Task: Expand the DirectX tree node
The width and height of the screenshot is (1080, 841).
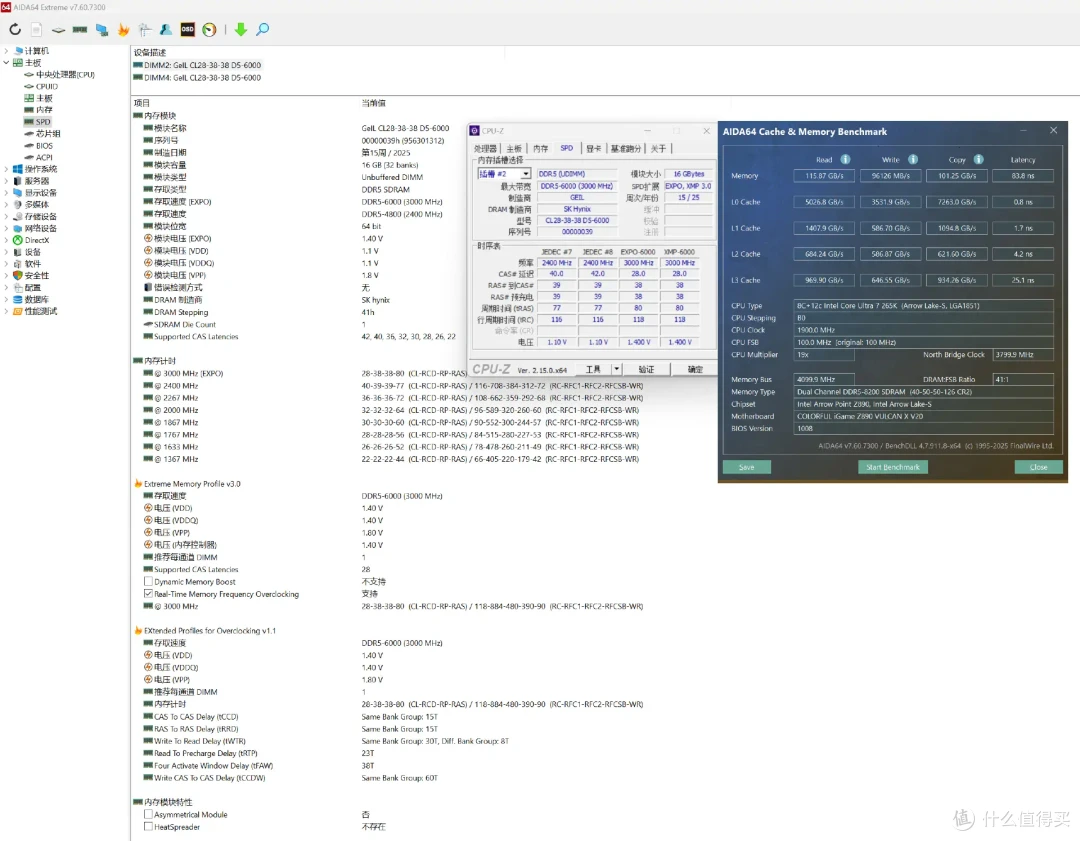Action: tap(6, 240)
